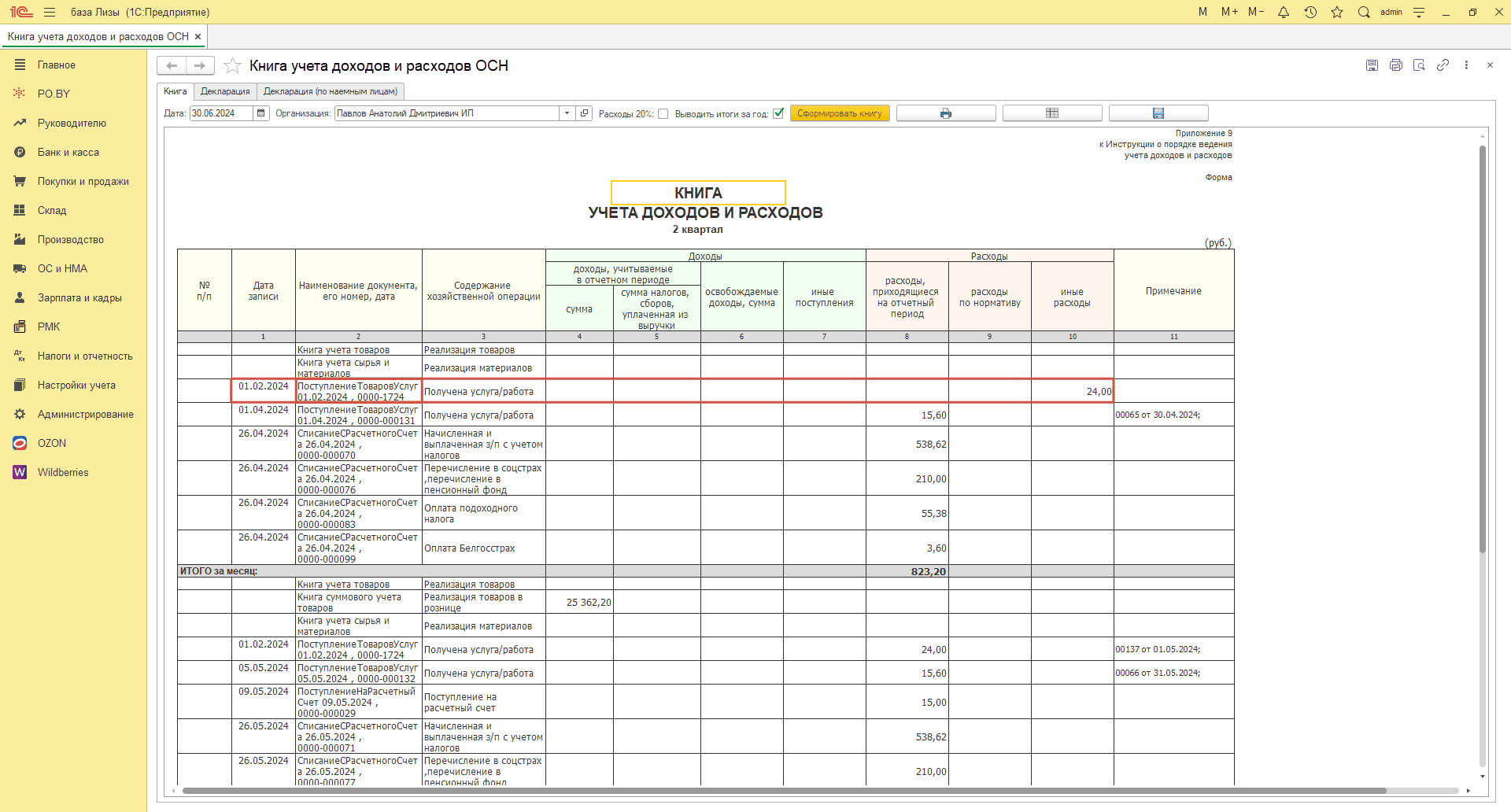Expand the Организация dropdown list
This screenshot has width=1511, height=812.
point(567,113)
